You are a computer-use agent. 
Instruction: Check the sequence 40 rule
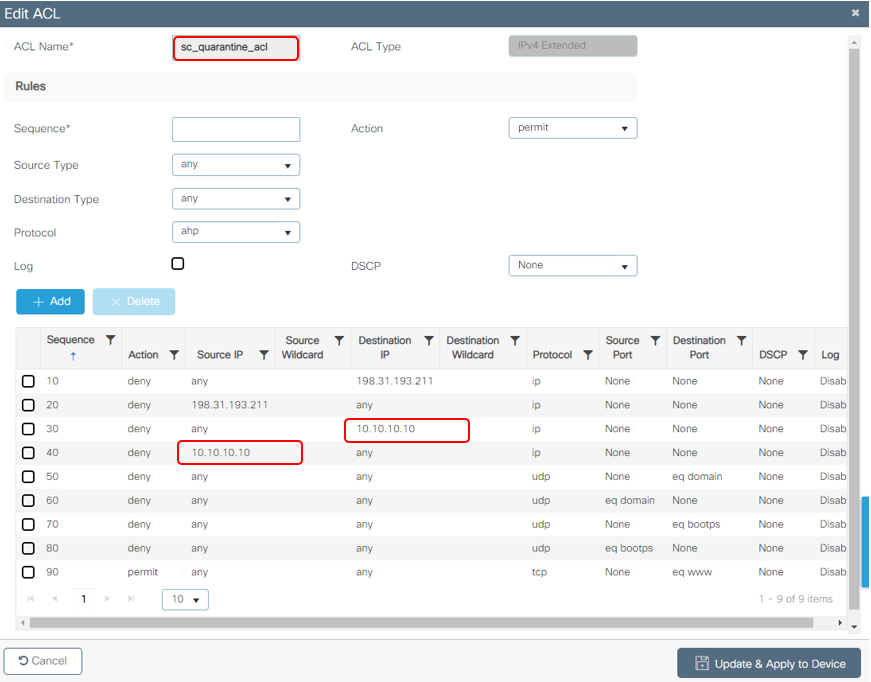pos(28,453)
